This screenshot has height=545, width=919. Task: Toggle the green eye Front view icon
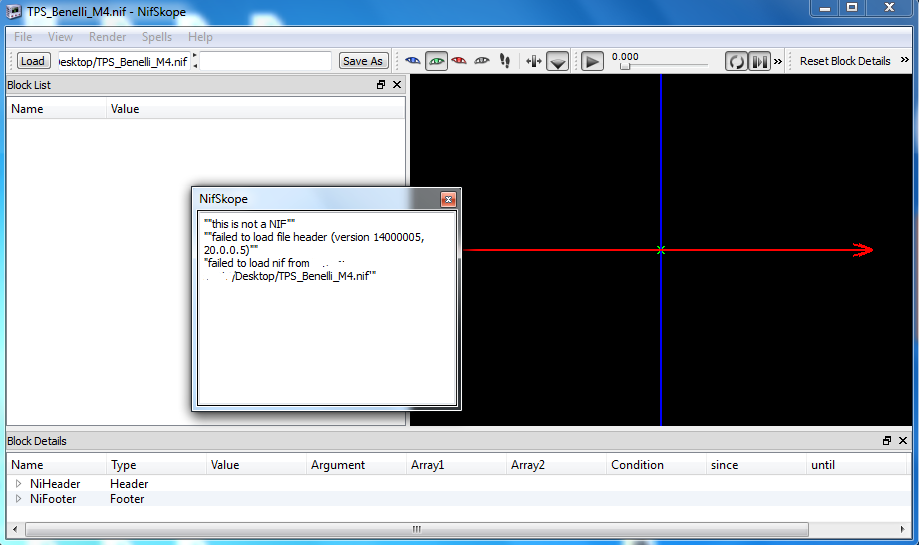tap(436, 61)
